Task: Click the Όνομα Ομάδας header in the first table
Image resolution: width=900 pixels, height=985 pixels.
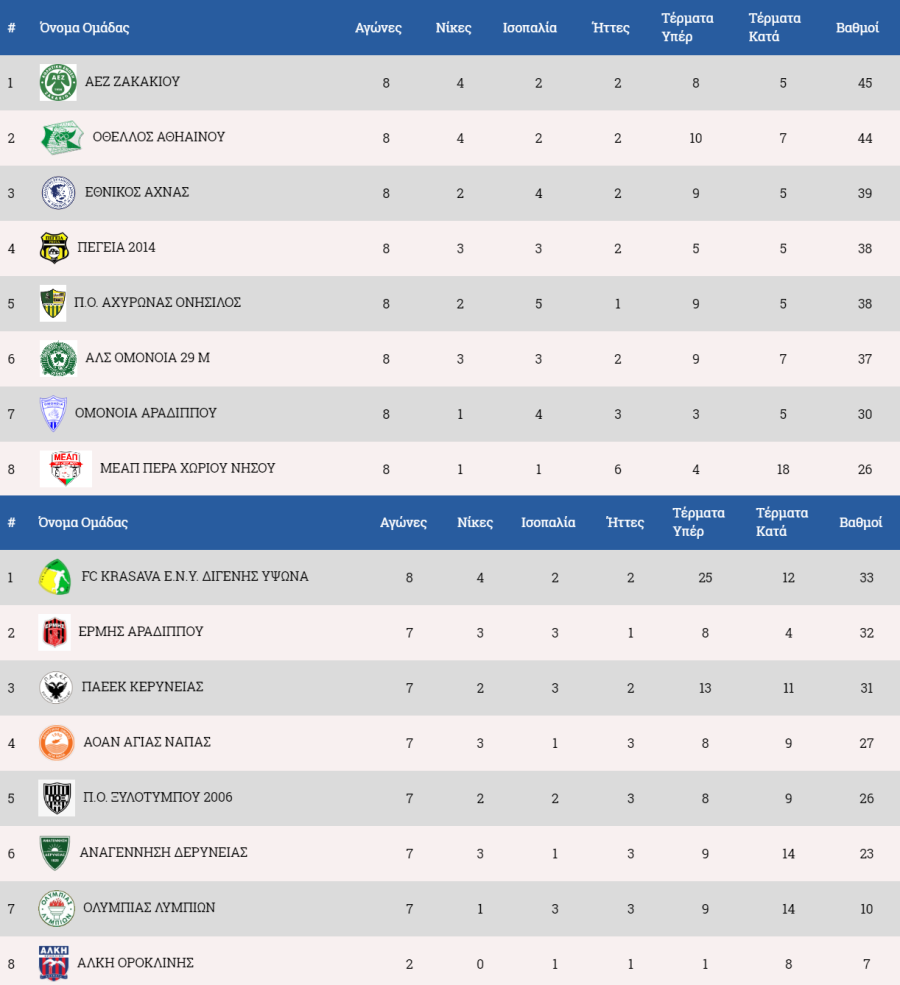Action: (x=84, y=28)
